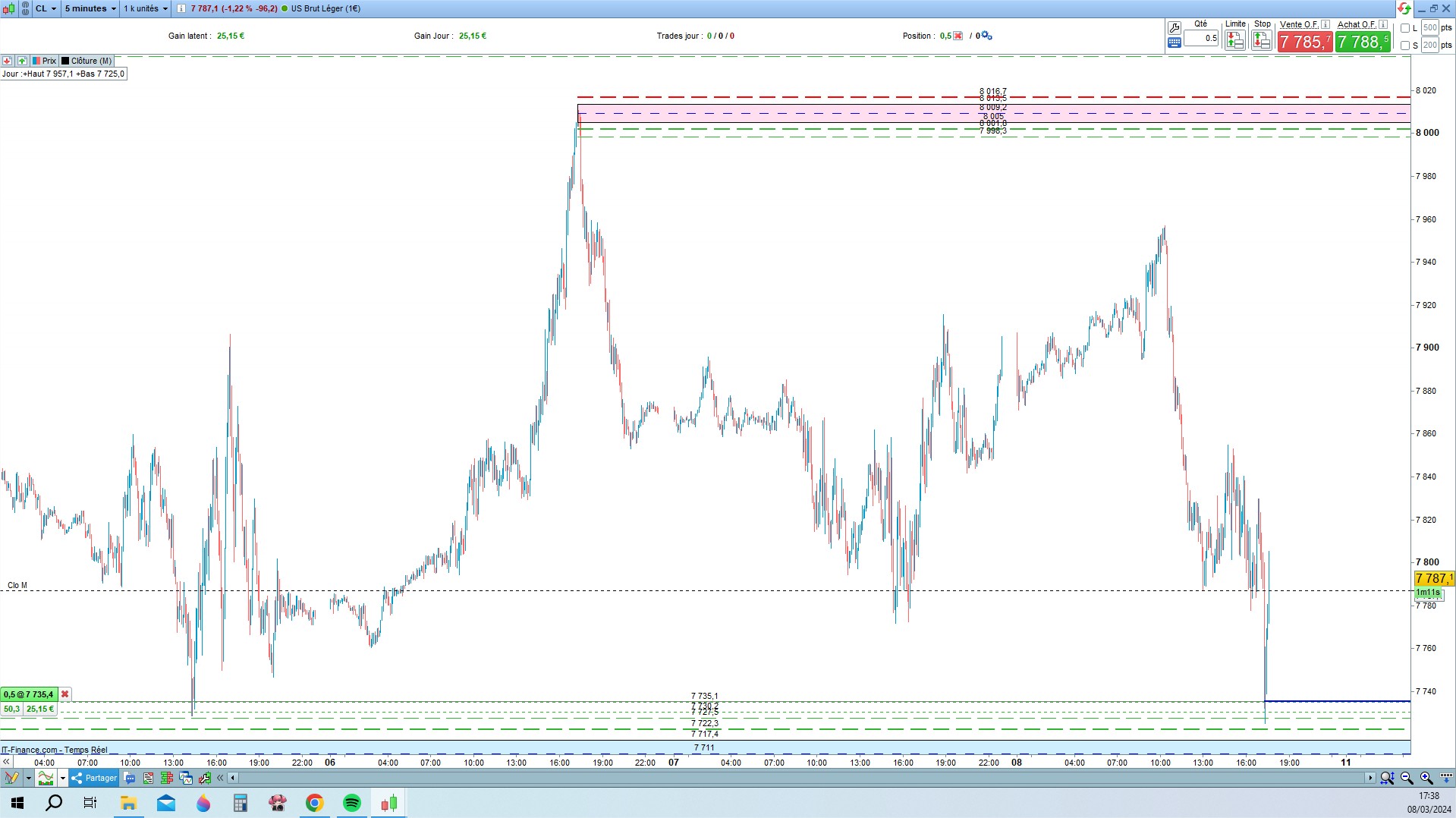Place a Stop order icon

coord(1261,41)
